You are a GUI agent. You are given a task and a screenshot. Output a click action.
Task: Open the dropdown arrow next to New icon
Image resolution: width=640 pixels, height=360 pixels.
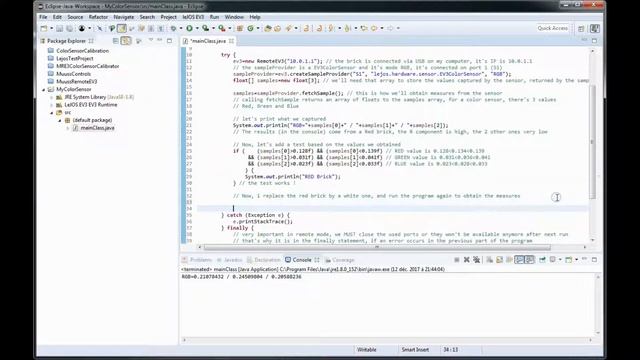pyautogui.click(x=51, y=28)
